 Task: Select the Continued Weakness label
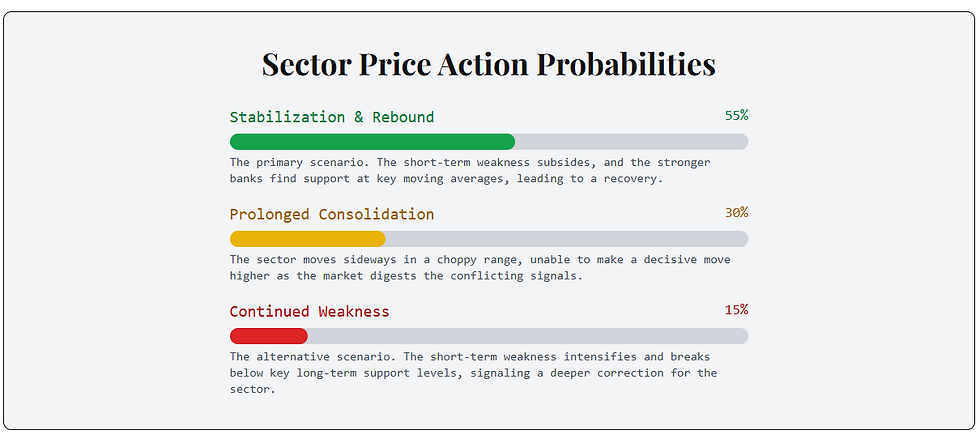(309, 311)
